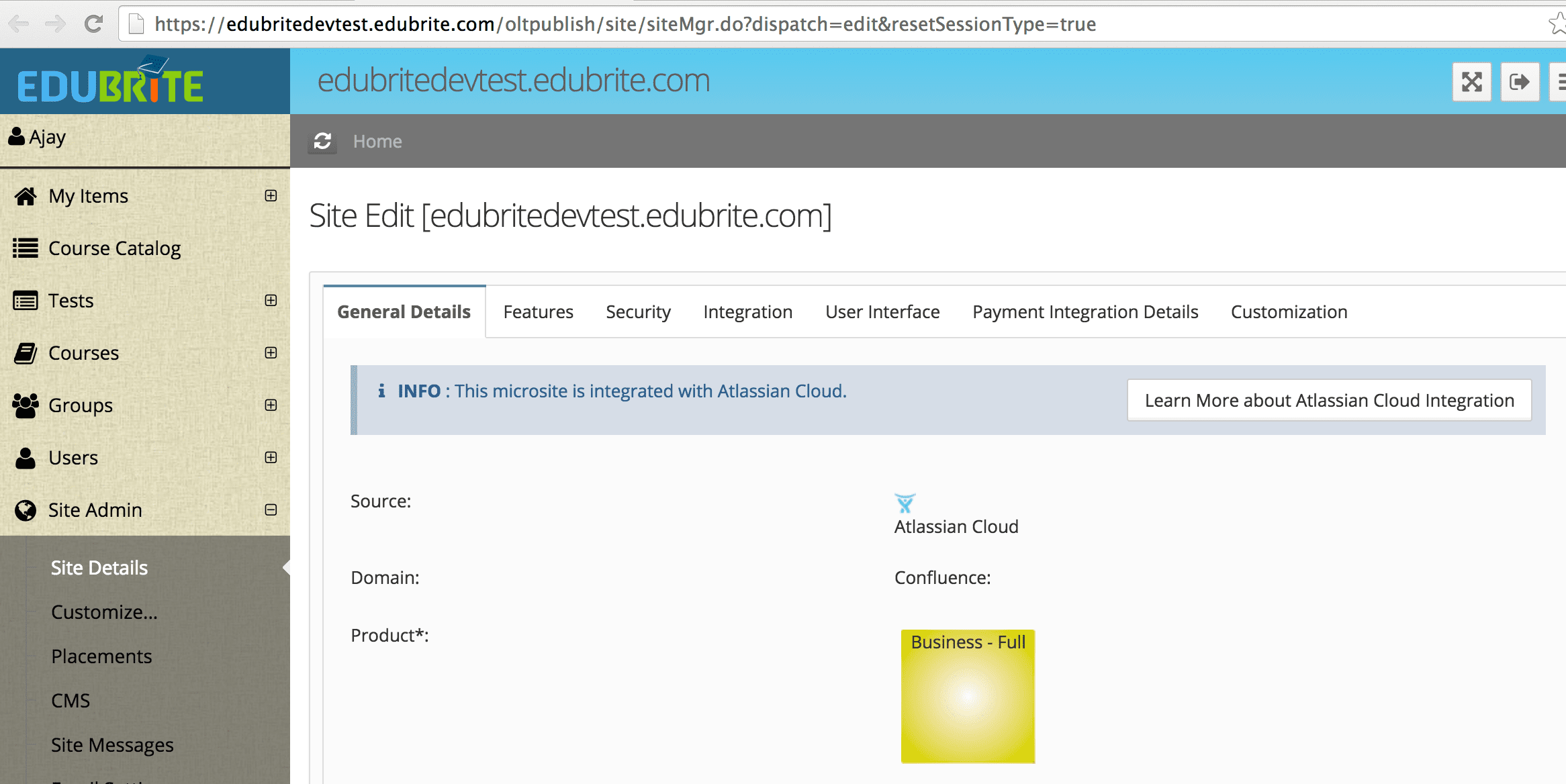Open Payment Integration Details tab
Screen dimensions: 1566x784
(1085, 312)
